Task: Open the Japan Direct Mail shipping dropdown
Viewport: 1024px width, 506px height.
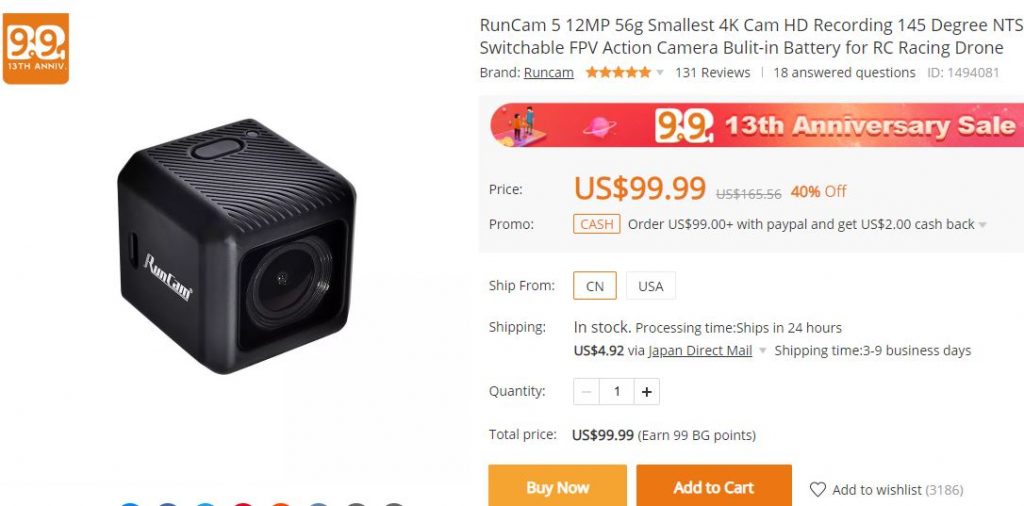Action: click(x=762, y=351)
